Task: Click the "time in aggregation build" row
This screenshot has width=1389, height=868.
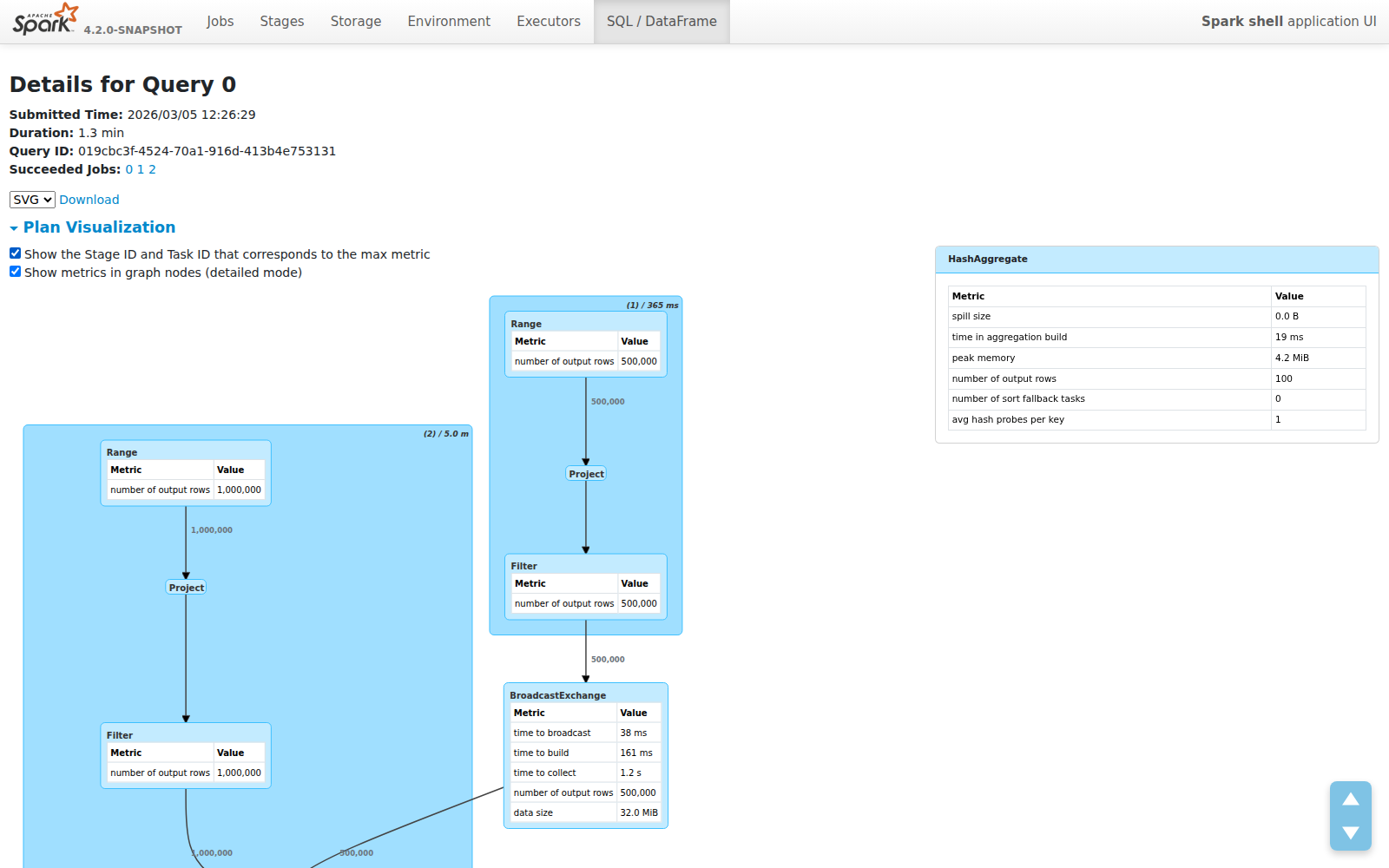Action: (x=1156, y=337)
